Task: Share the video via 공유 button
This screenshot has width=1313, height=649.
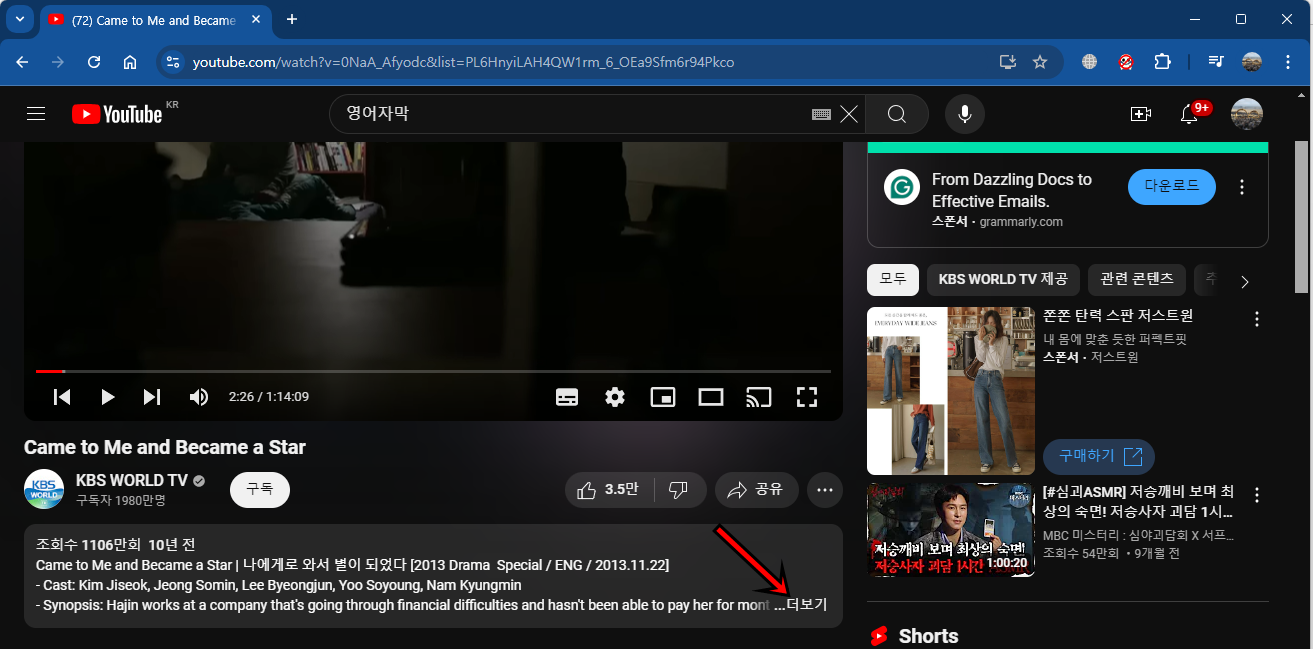Action: (x=756, y=490)
